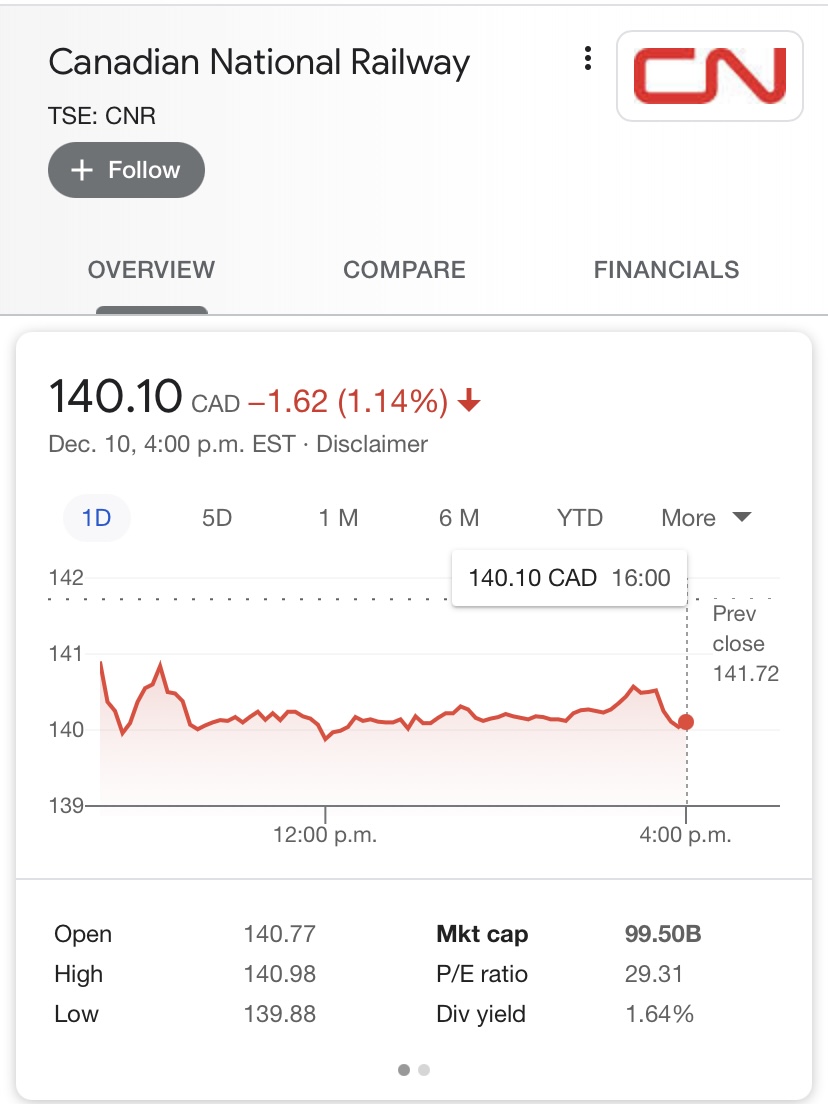Click the red data point on chart

coord(685,722)
